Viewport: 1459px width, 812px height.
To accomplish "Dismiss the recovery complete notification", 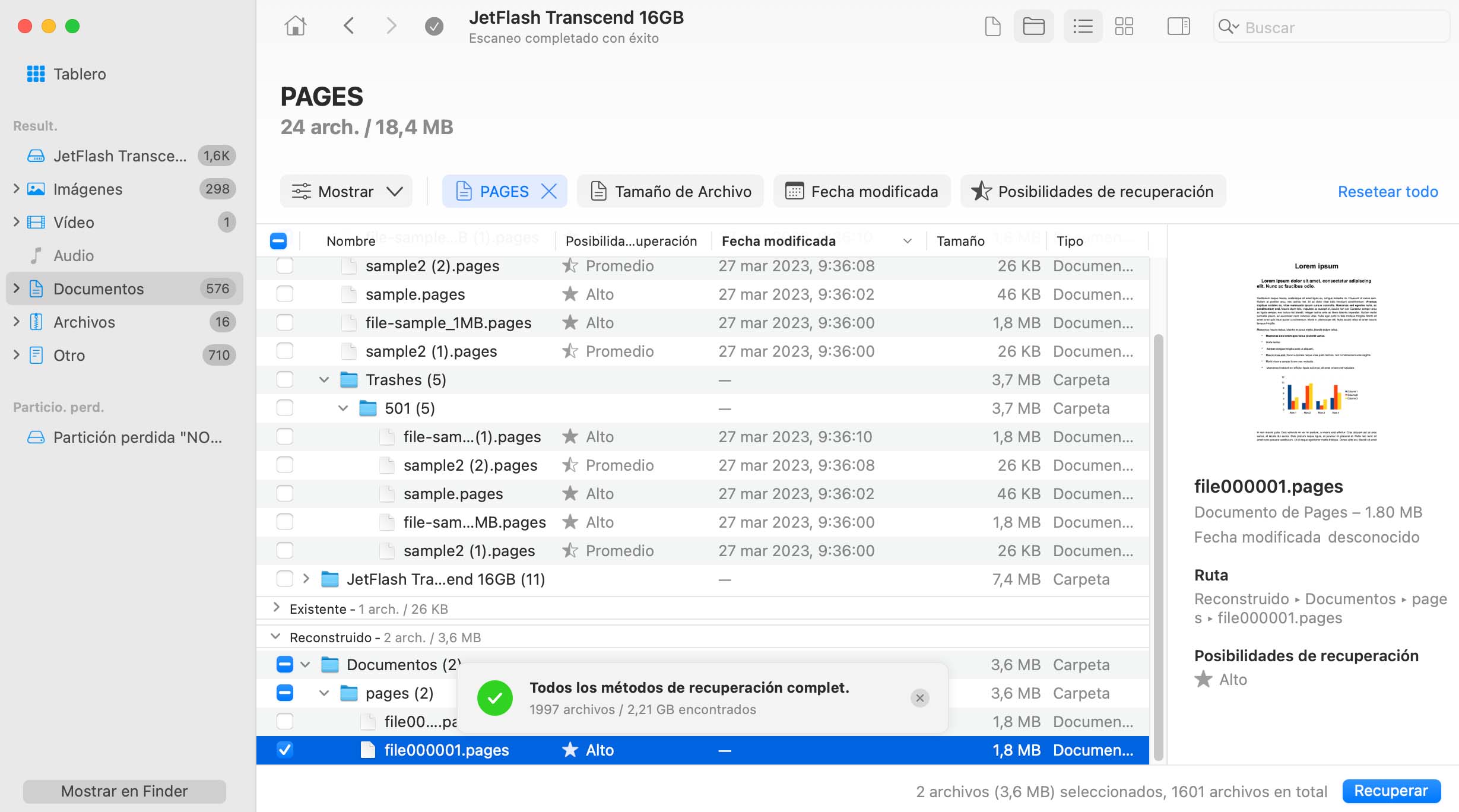I will pyautogui.click(x=920, y=698).
